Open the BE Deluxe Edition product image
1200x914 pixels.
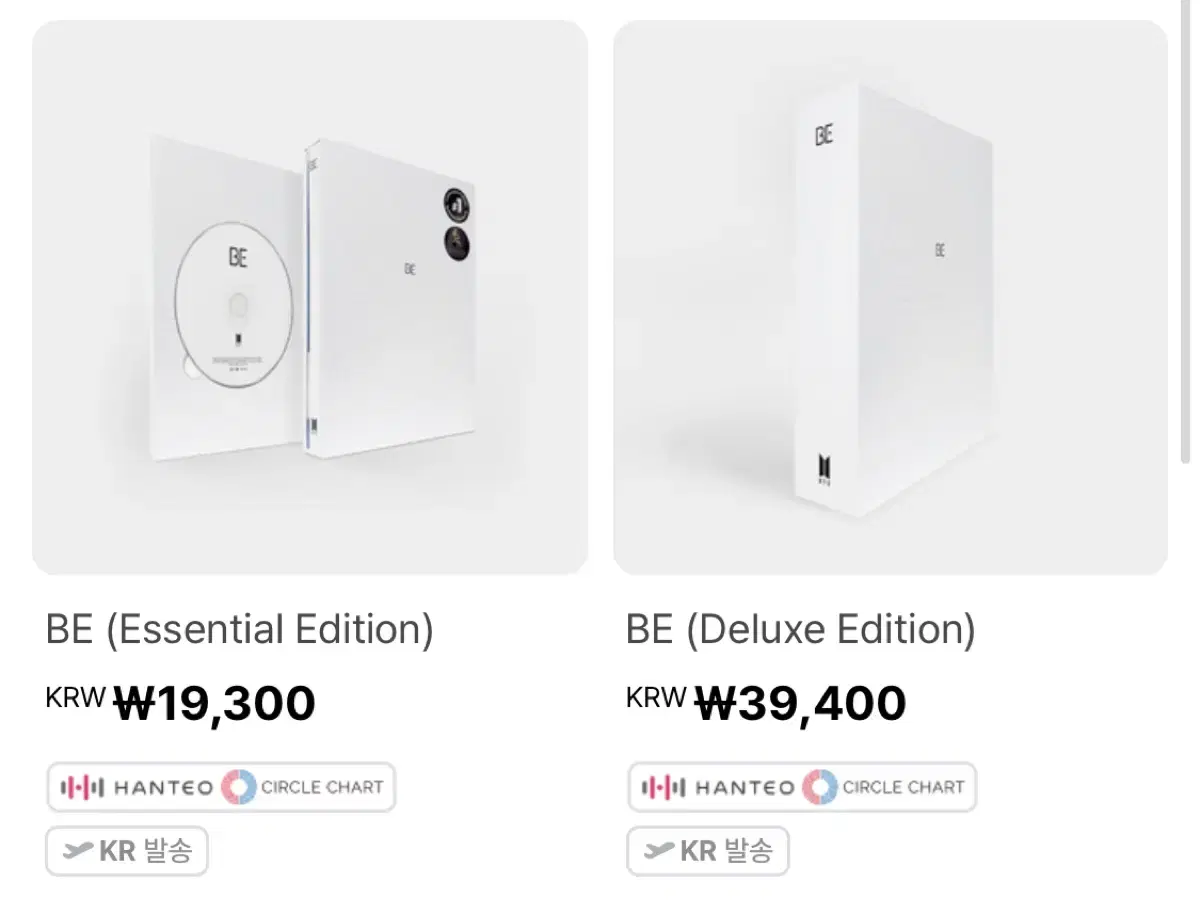coord(890,297)
